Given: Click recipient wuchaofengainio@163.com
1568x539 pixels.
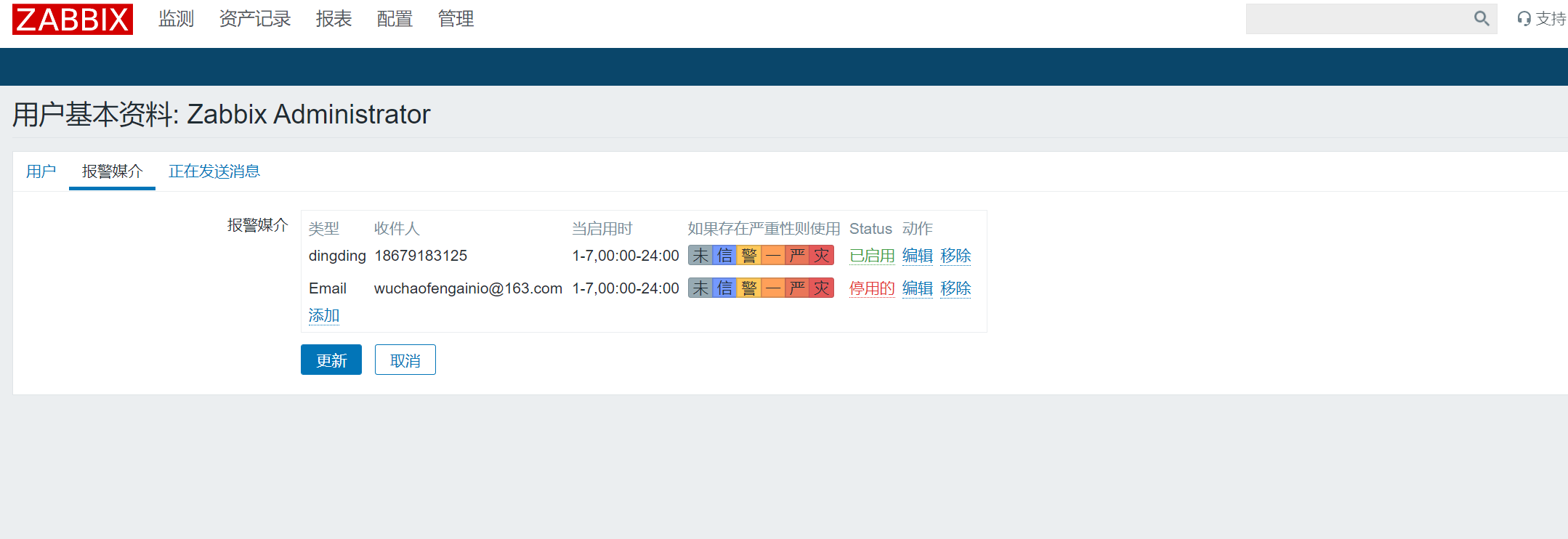Looking at the screenshot, I should [468, 288].
